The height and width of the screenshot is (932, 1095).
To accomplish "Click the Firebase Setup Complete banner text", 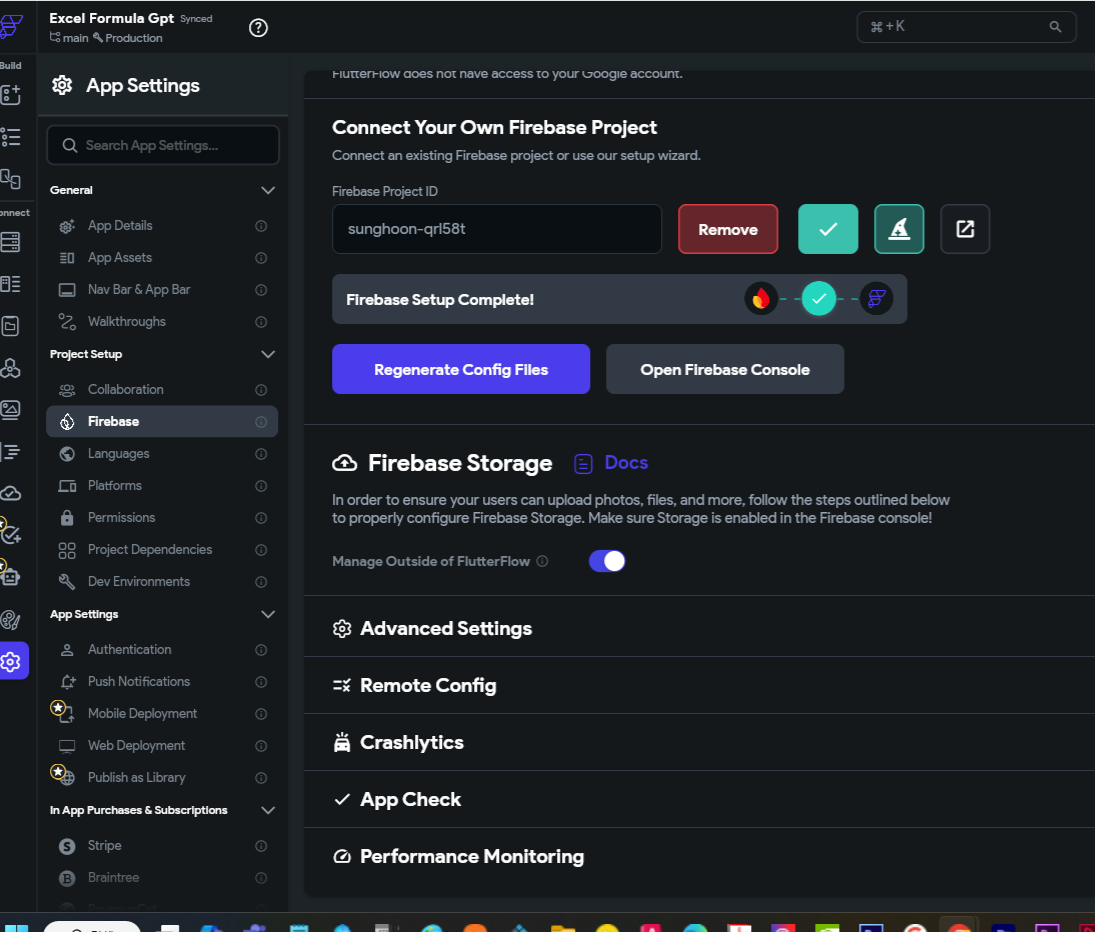I will pyautogui.click(x=440, y=299).
